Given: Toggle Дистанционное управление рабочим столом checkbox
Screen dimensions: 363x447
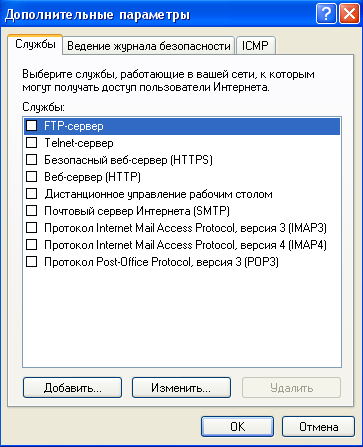Looking at the screenshot, I should pos(32,194).
